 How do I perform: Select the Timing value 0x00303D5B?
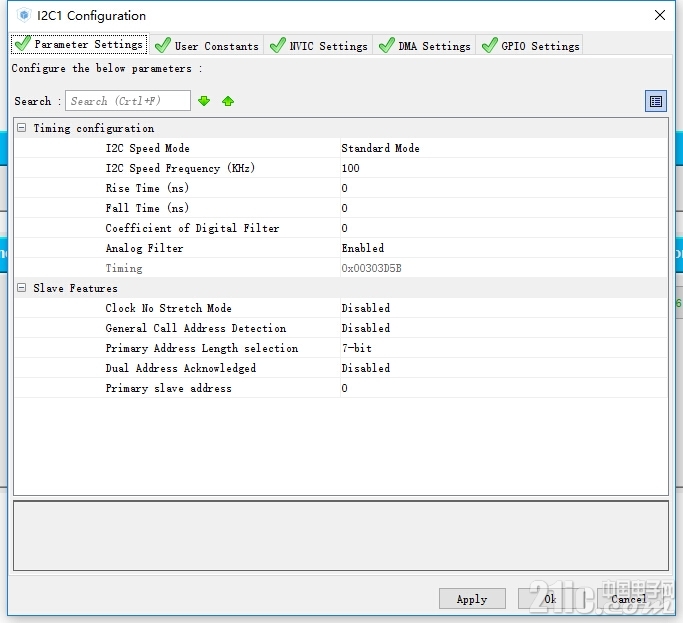tap(371, 268)
